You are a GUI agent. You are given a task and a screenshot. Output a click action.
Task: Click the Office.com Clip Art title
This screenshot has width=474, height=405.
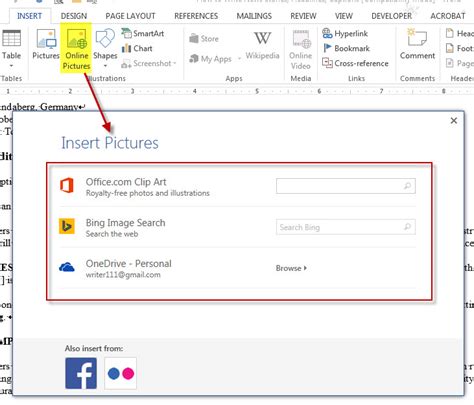pyautogui.click(x=126, y=182)
